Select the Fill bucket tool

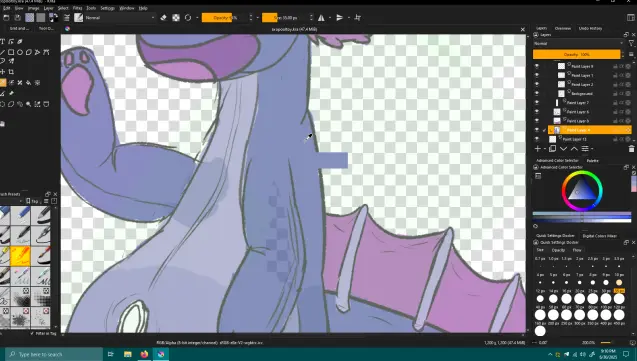tap(28, 82)
